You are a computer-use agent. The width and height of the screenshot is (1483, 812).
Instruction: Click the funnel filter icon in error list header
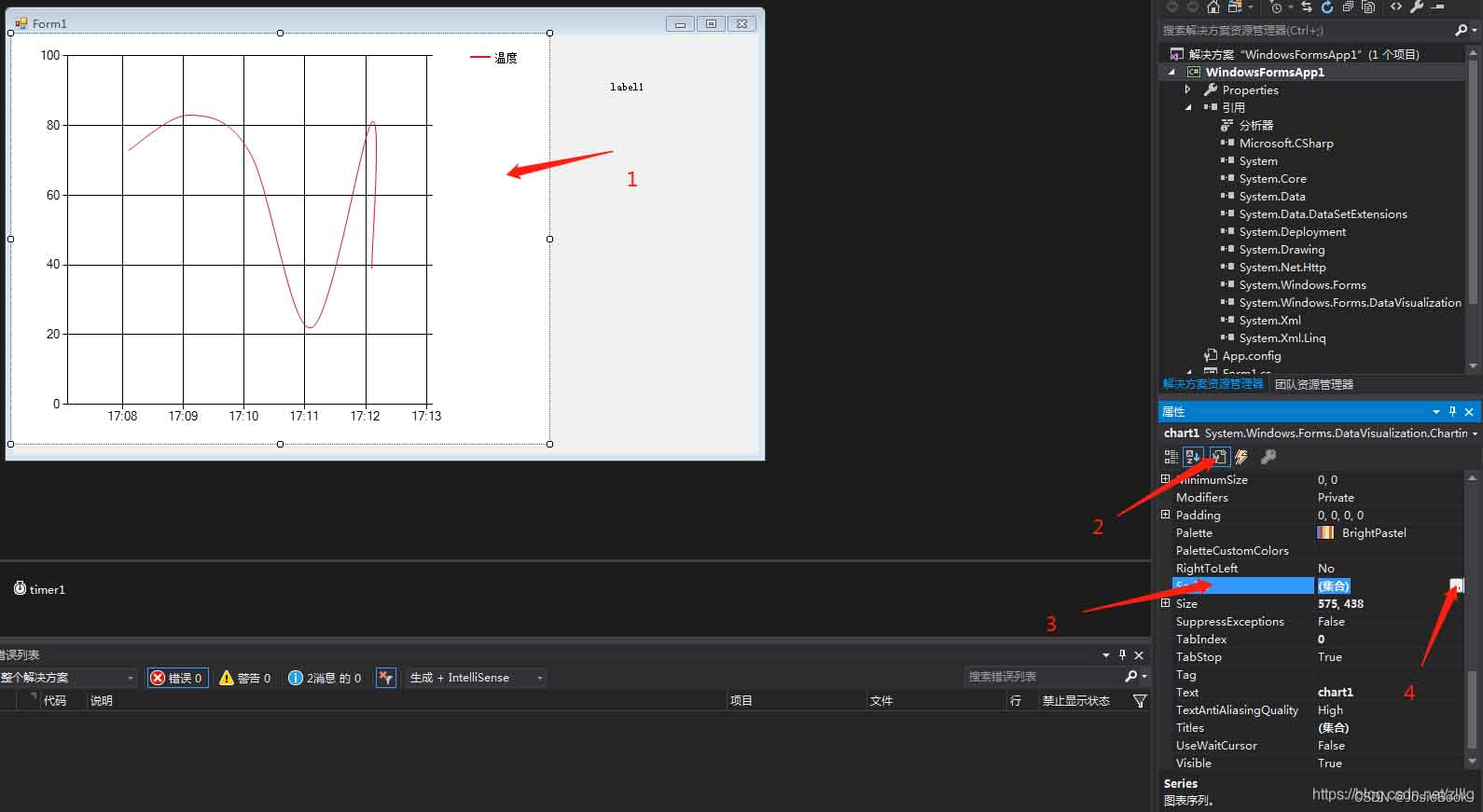[1140, 701]
